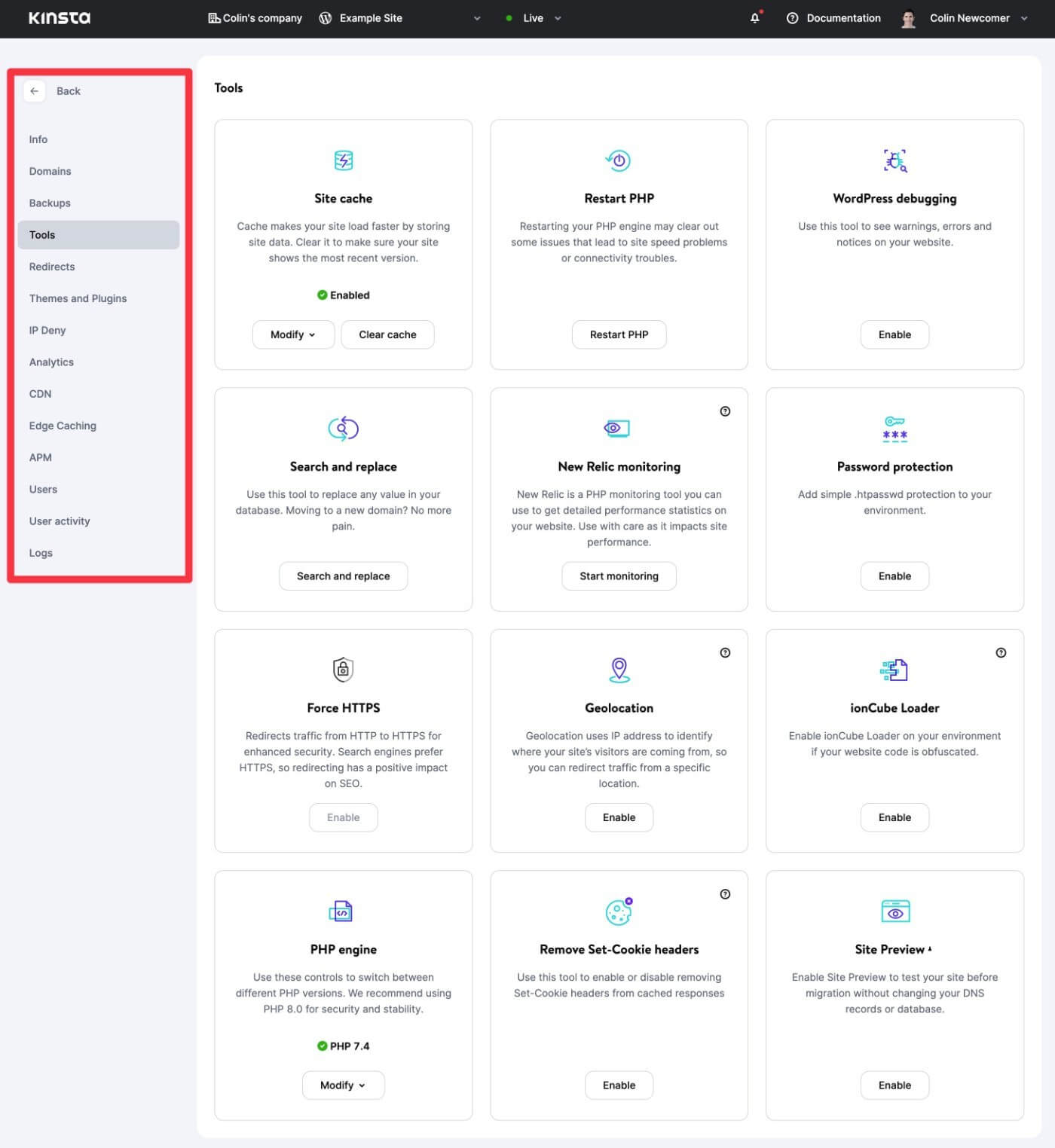Click the "PHP 7.4" status text
The image size is (1055, 1148).
(x=350, y=1046)
